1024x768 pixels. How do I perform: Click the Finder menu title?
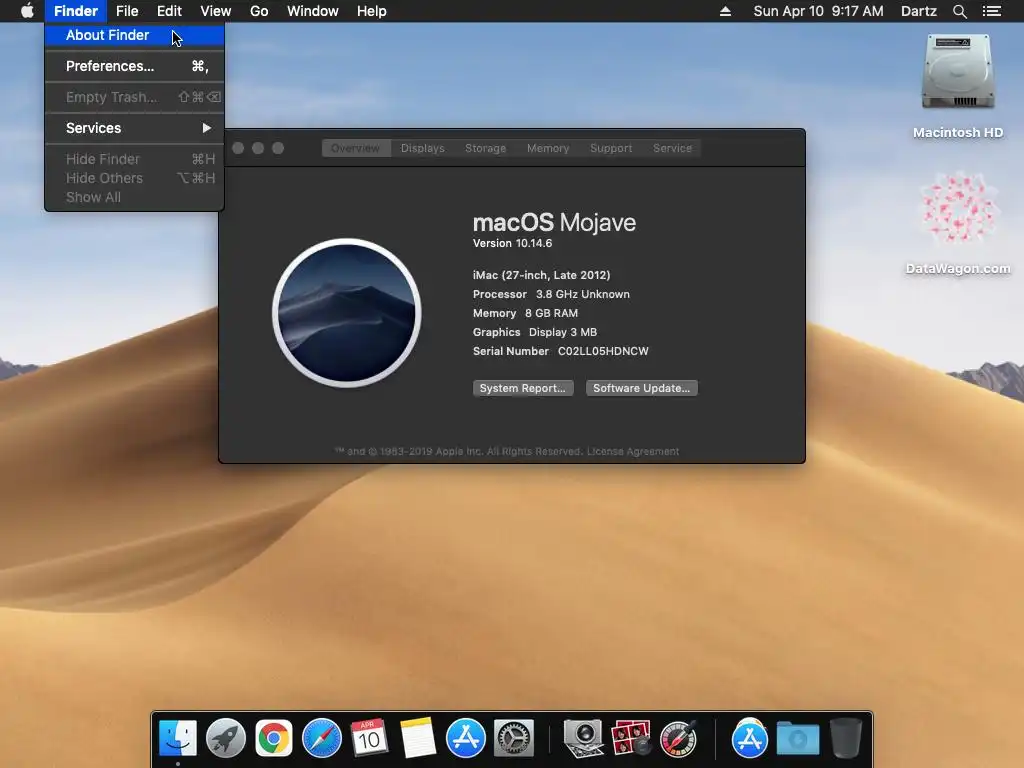point(76,11)
